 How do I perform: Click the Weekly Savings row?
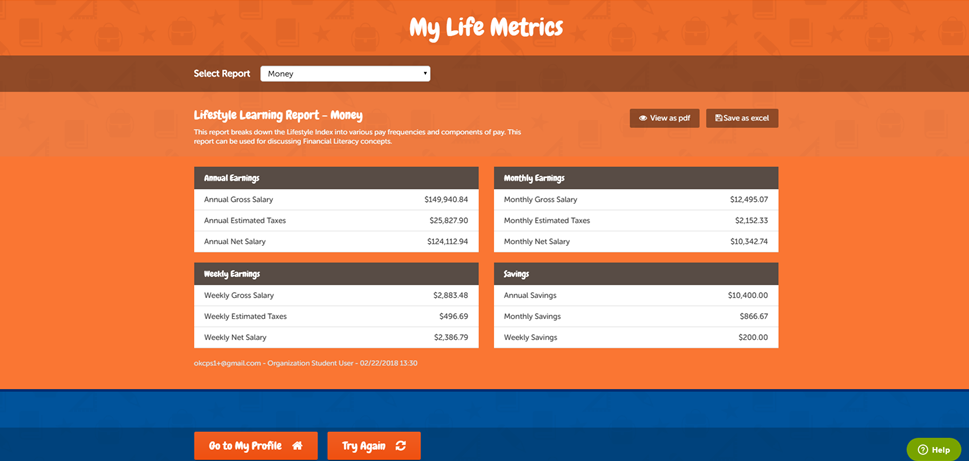635,338
